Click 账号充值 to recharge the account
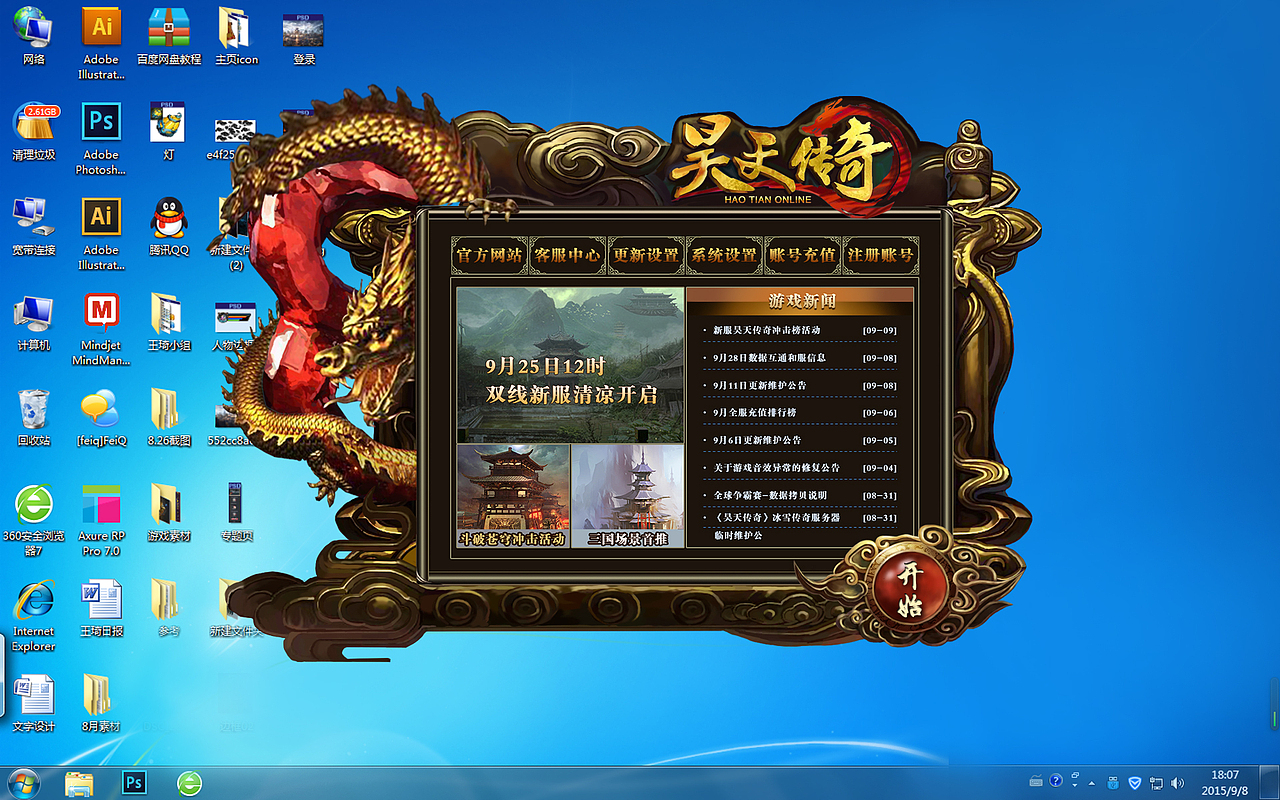The image size is (1280, 800). (x=802, y=255)
